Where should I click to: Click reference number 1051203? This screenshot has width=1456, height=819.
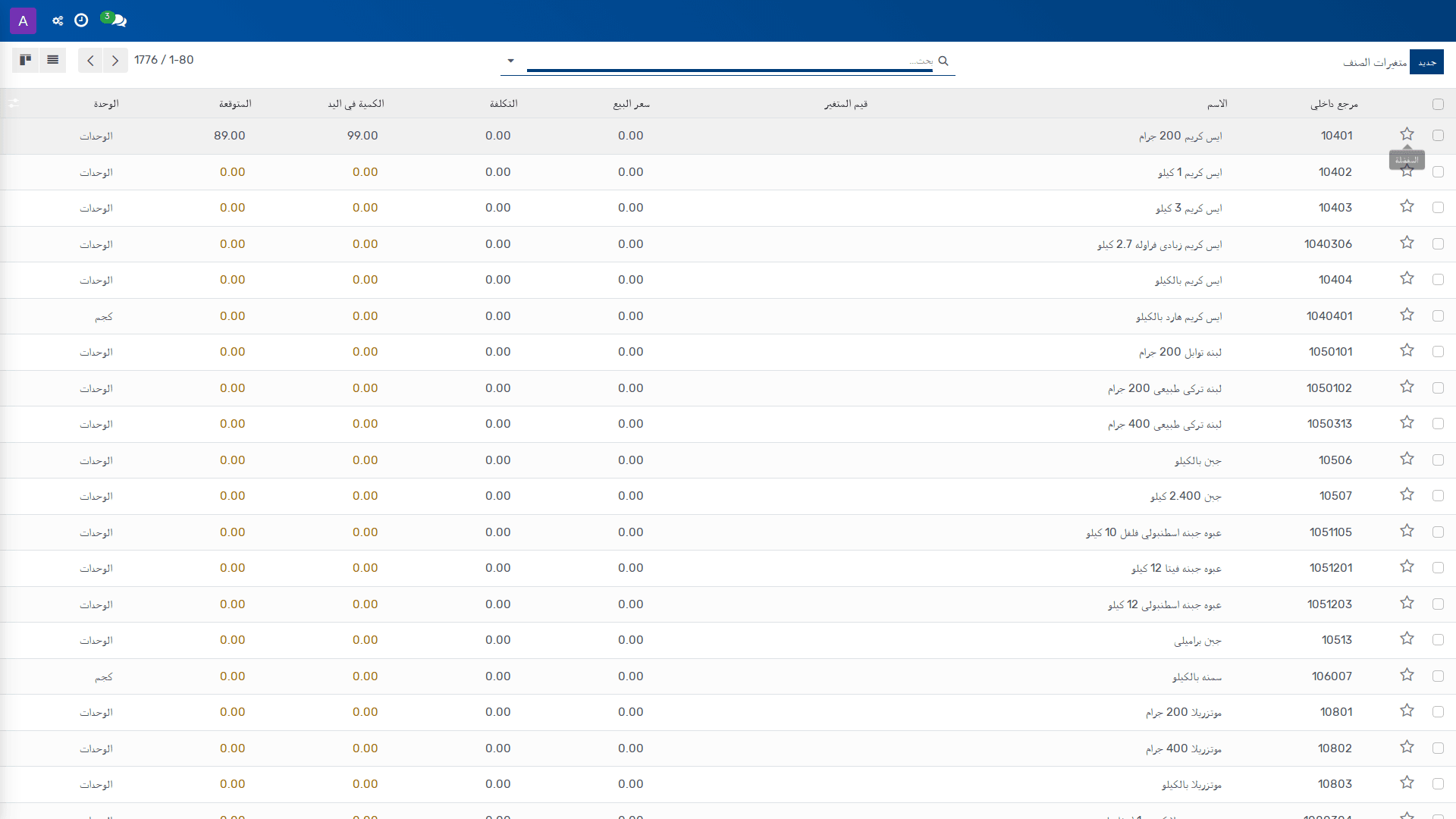(1329, 604)
